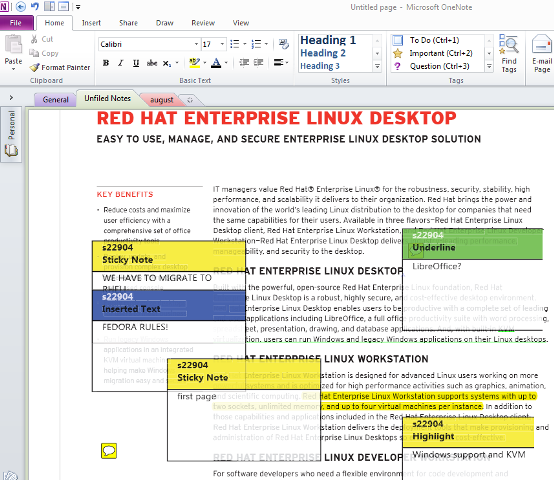
Task: Apply the text highlight color marker
Action: (x=194, y=63)
